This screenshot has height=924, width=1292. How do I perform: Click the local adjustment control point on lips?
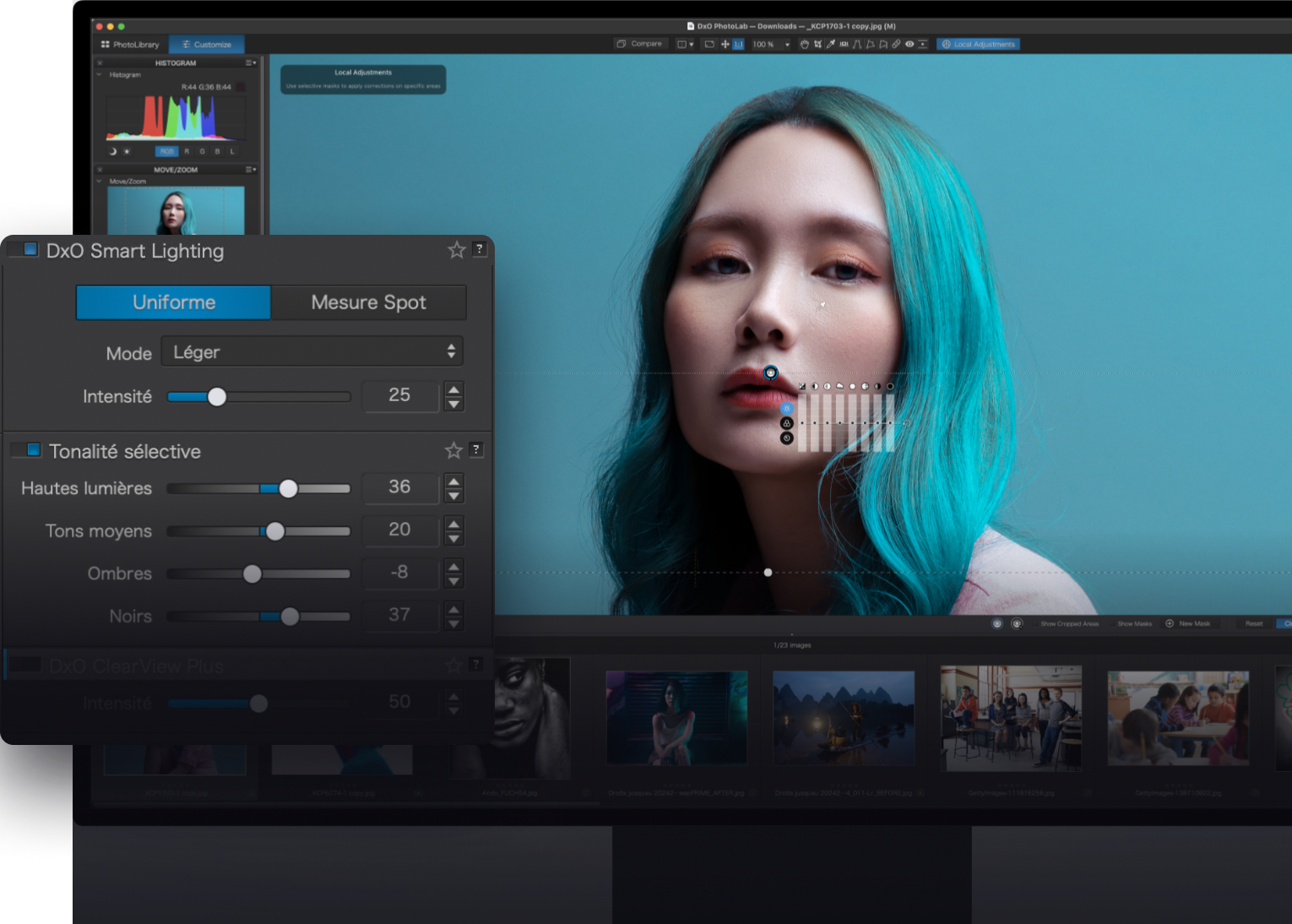[x=771, y=372]
